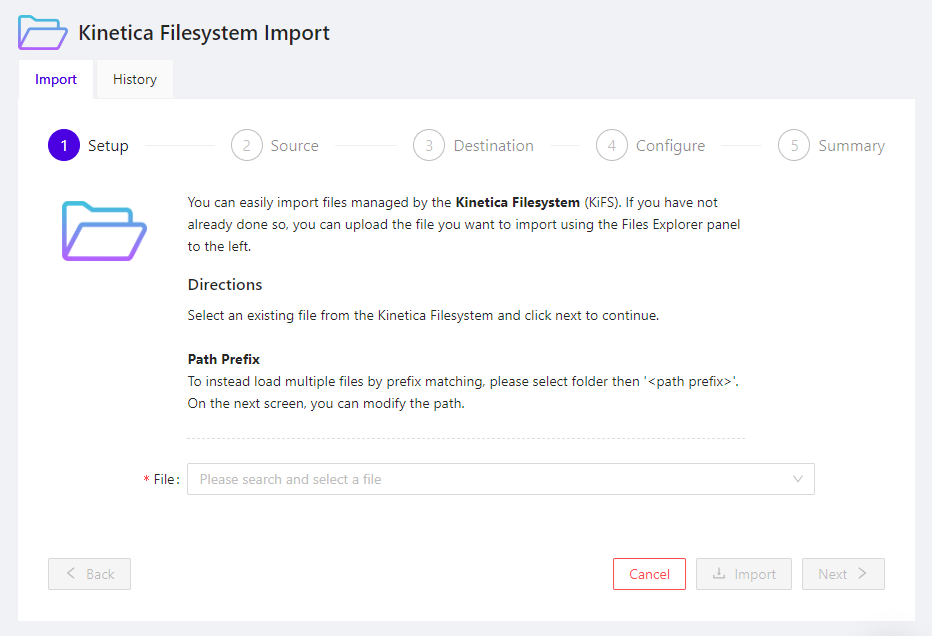Switch to the History tab
The width and height of the screenshot is (932, 636).
coord(134,79)
